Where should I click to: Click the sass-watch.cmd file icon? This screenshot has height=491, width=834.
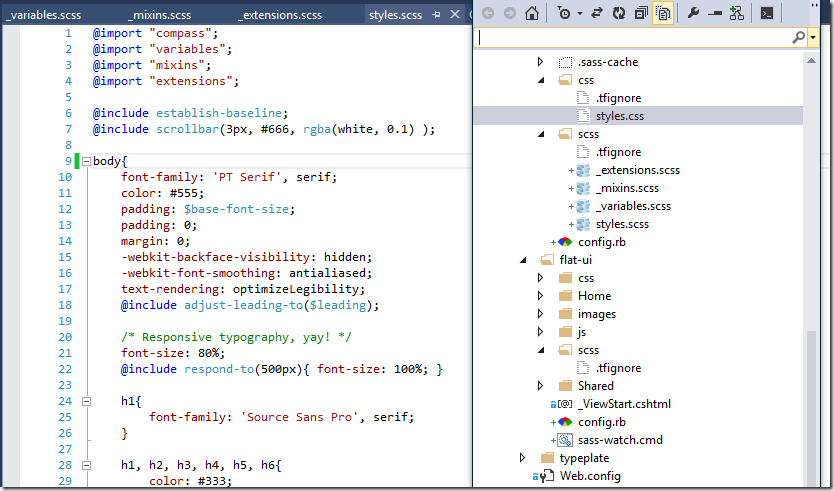pos(565,440)
